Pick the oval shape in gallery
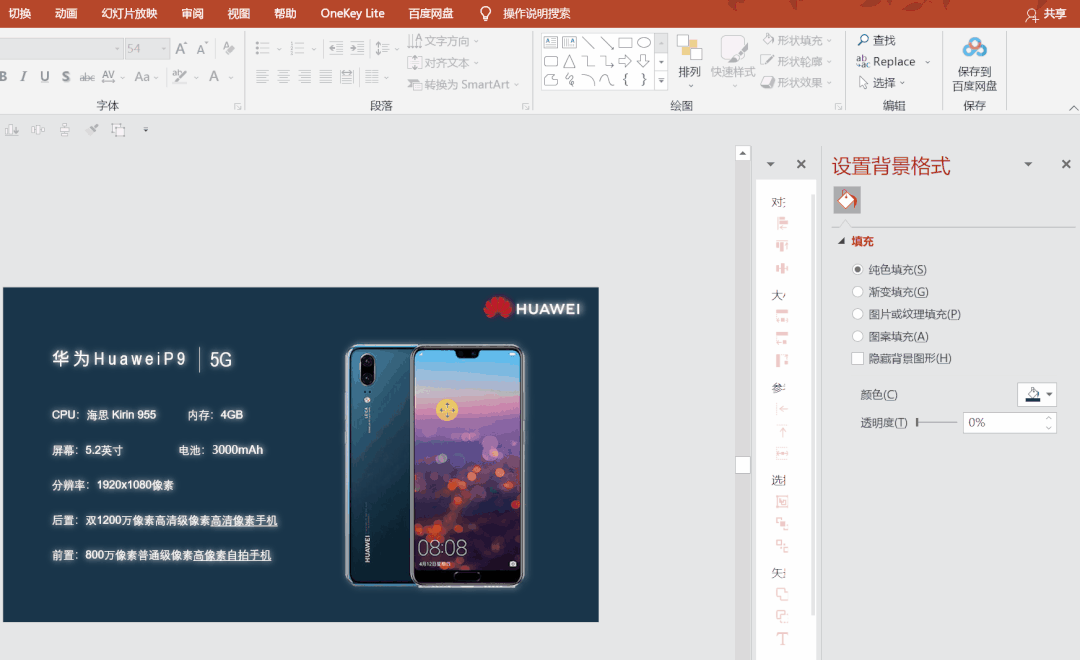1080x660 pixels. pos(644,42)
